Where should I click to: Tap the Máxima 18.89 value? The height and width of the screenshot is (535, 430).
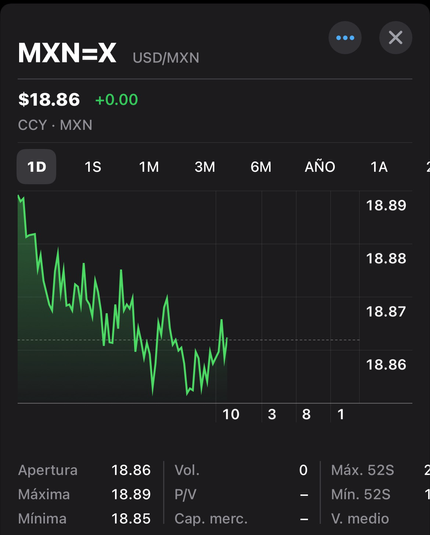click(x=131, y=494)
